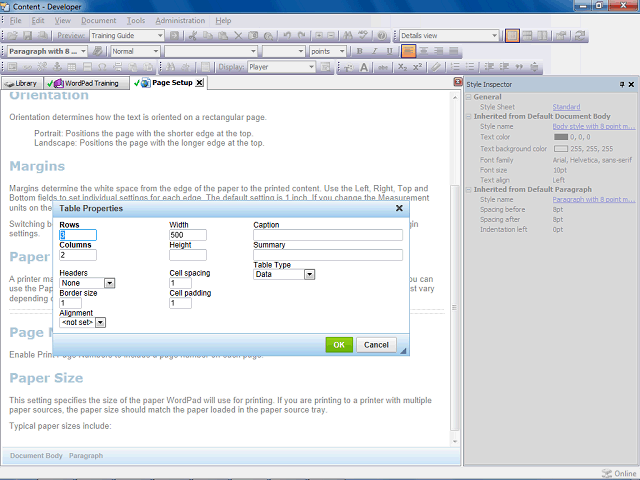Click the Paste clipboard icon
640x480 pixels.
click(223, 36)
